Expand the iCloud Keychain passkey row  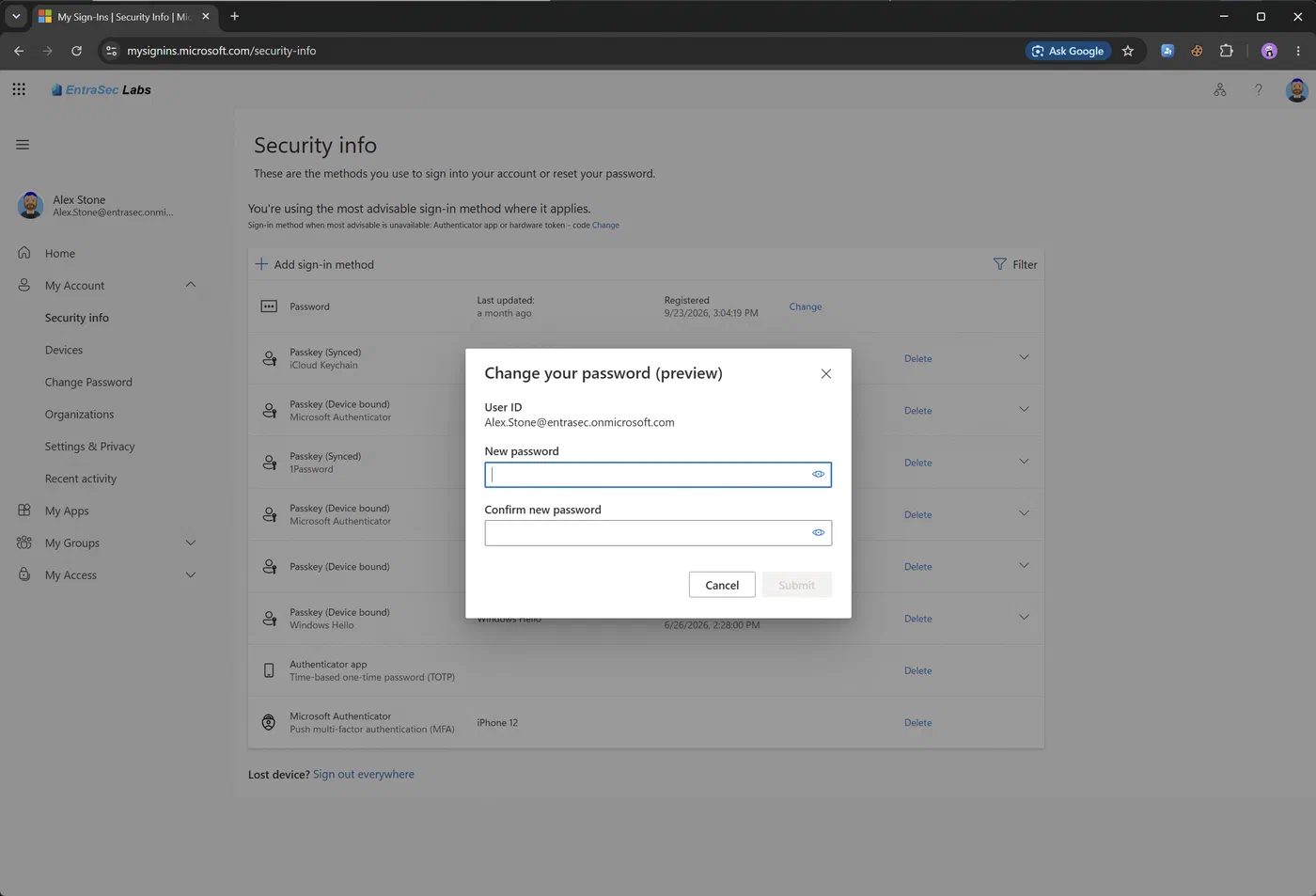click(1024, 357)
